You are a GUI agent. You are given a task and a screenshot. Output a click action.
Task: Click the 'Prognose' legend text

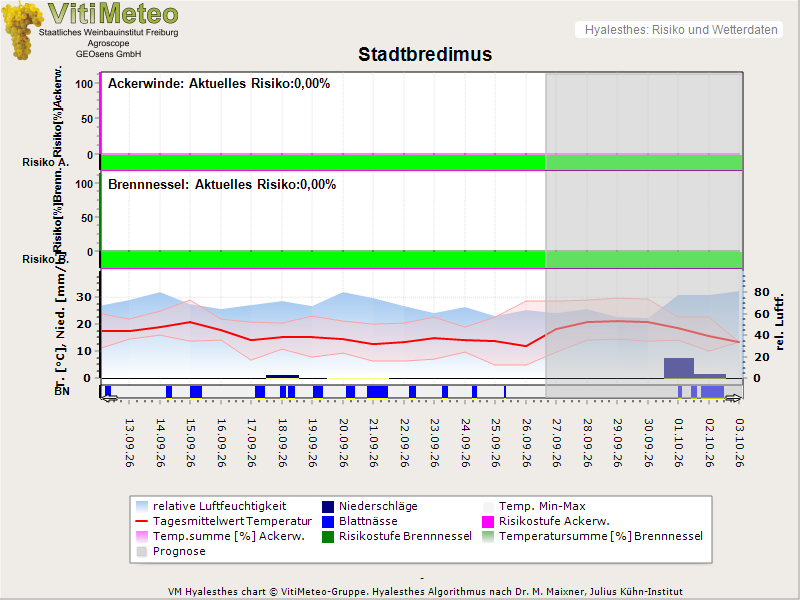[x=179, y=552]
